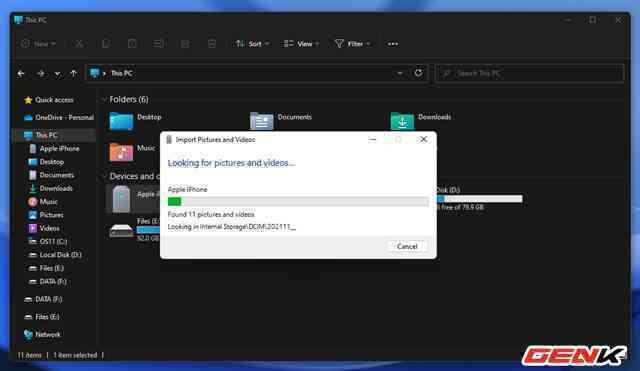Go forward with the forward arrow
Screen dimensions: 640x371
[x=40, y=73]
